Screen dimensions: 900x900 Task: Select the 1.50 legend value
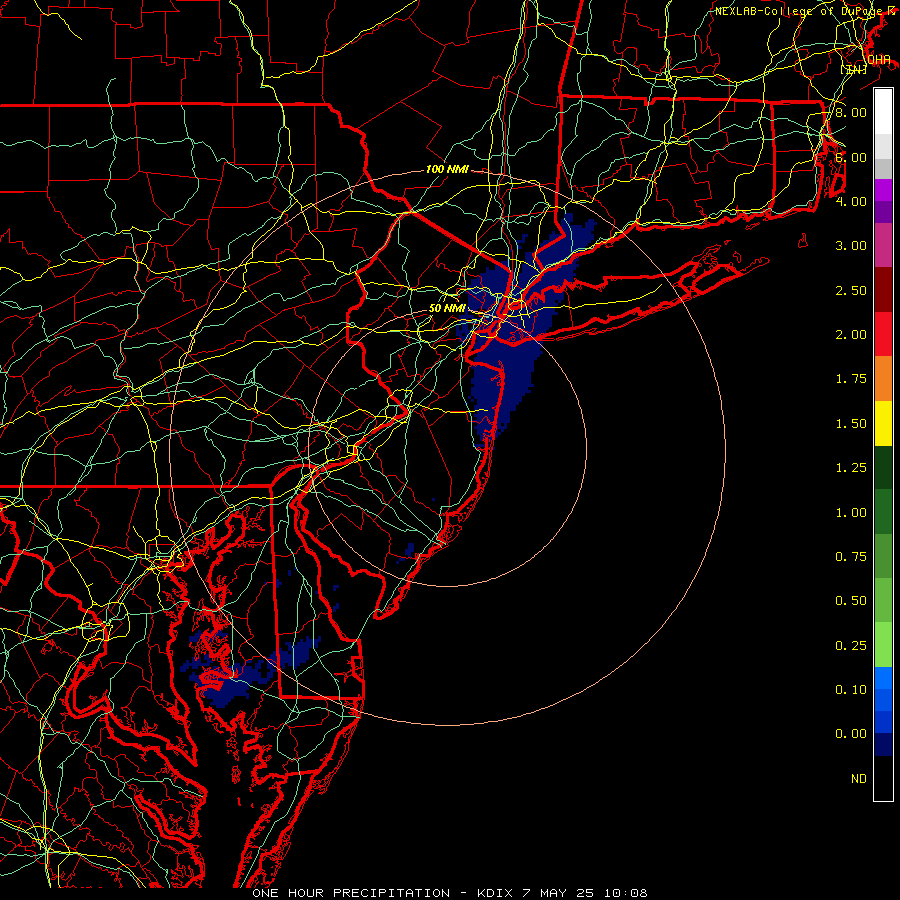[851, 424]
